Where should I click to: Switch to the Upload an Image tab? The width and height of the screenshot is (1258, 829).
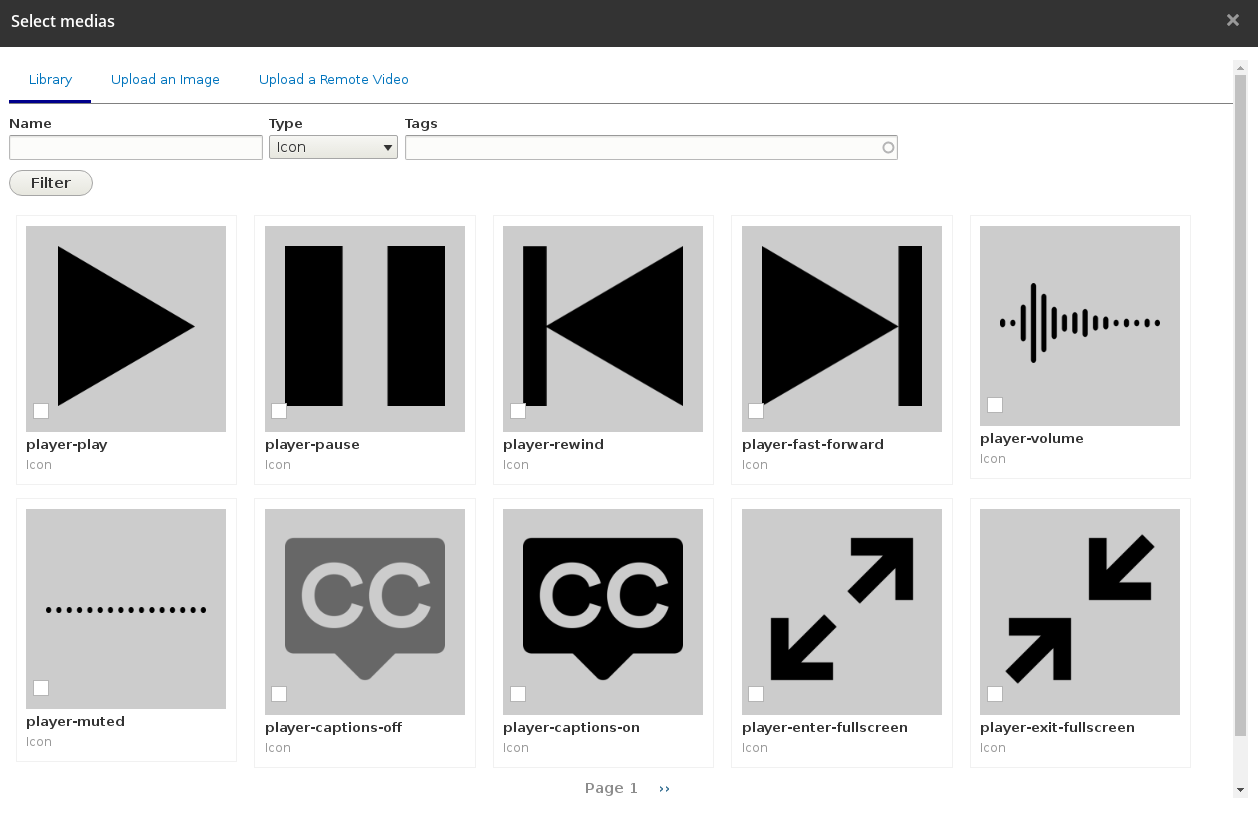[x=165, y=79]
